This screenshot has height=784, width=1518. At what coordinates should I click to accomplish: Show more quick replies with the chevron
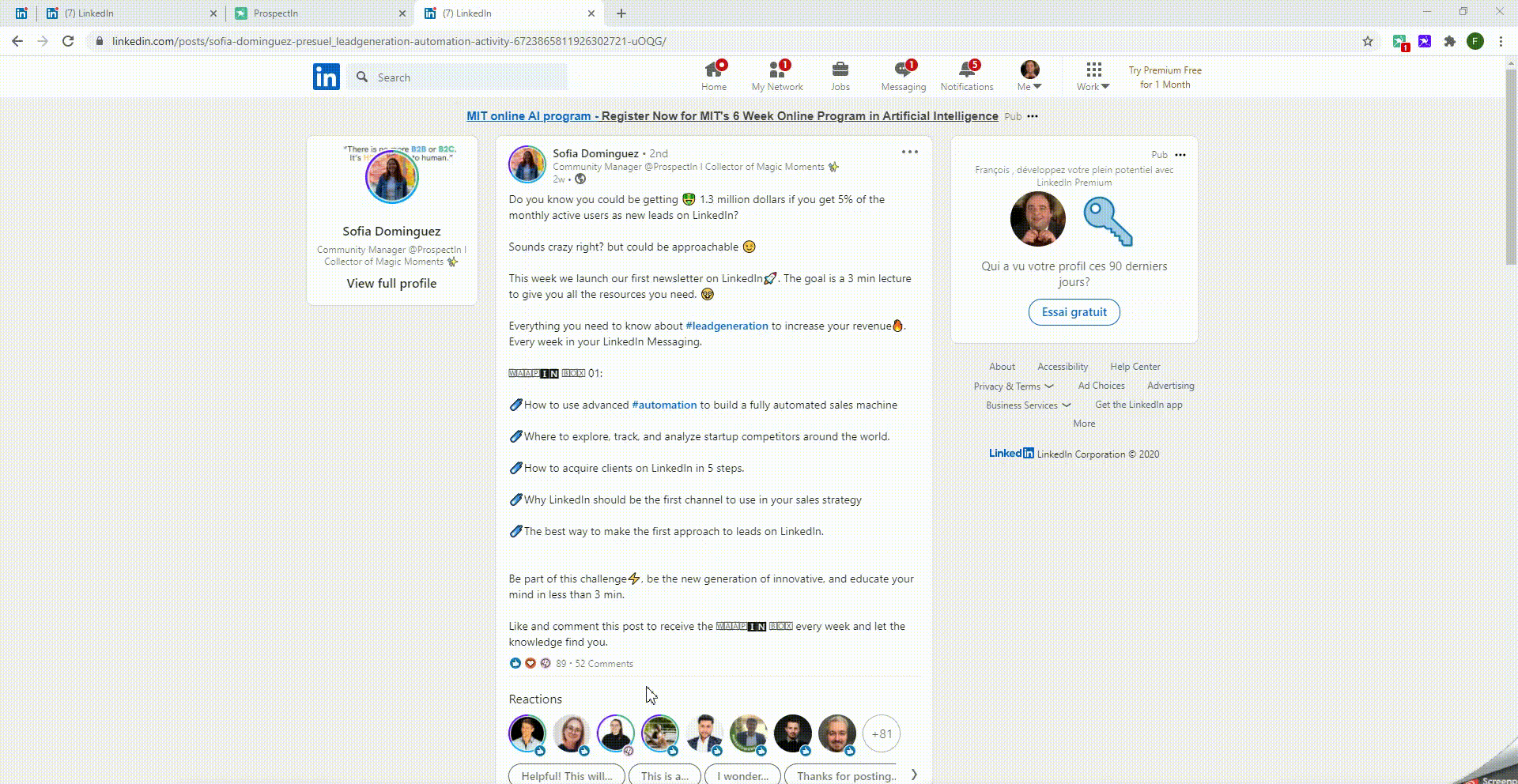click(914, 775)
